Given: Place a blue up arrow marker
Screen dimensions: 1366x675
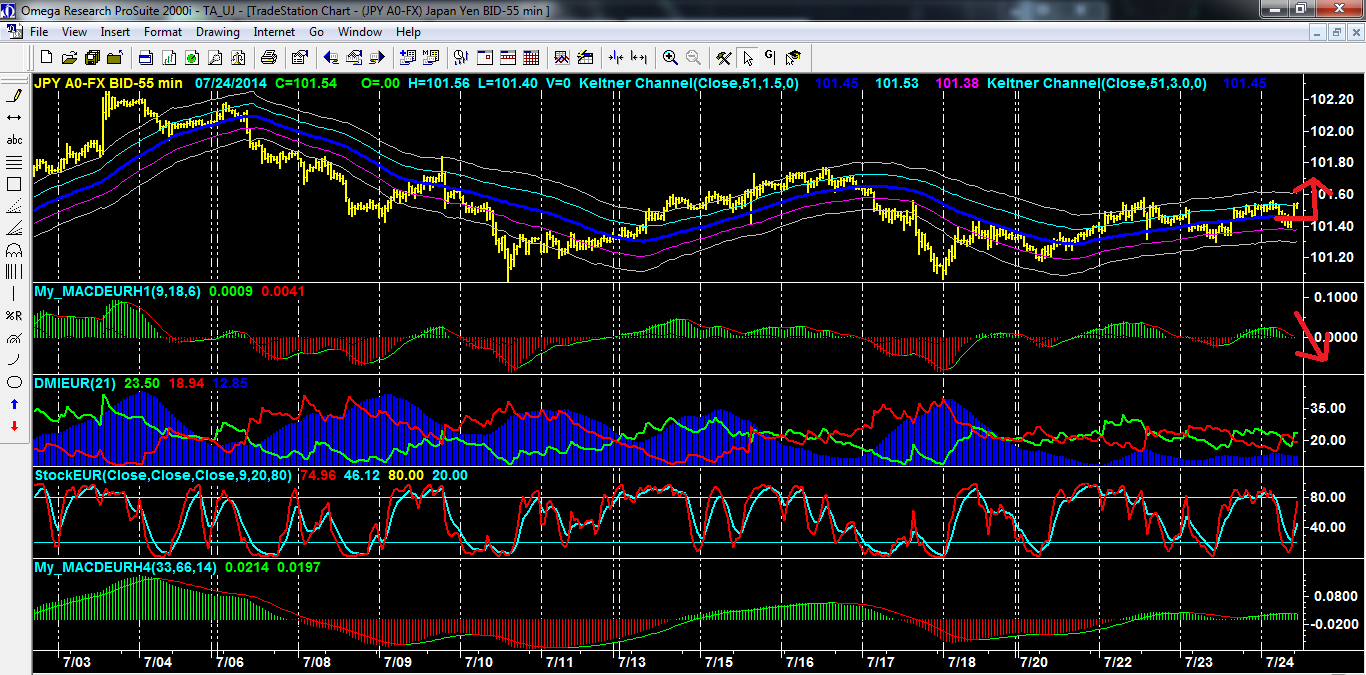Looking at the screenshot, I should [14, 404].
